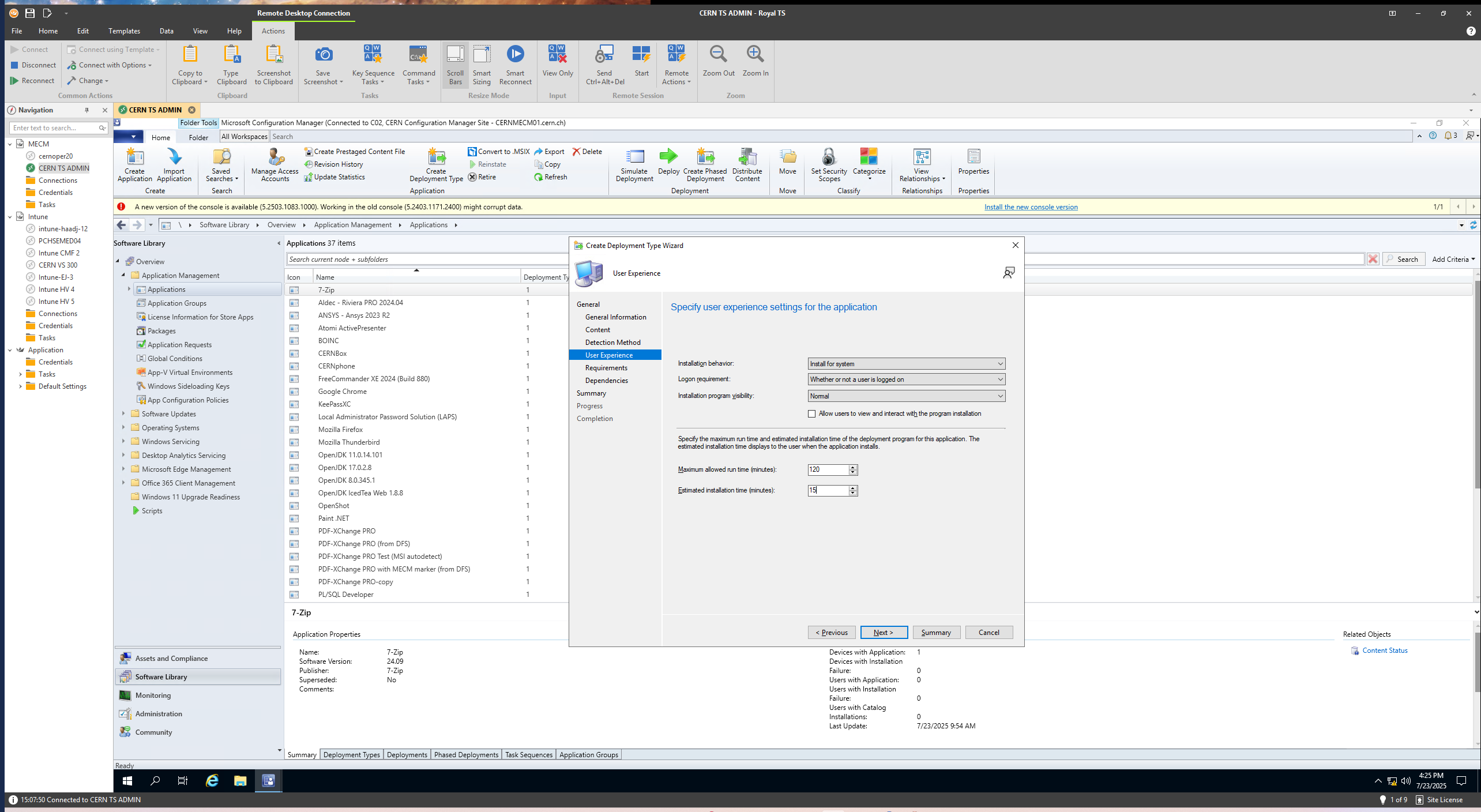Open Logon requirement dropdown

click(907, 379)
